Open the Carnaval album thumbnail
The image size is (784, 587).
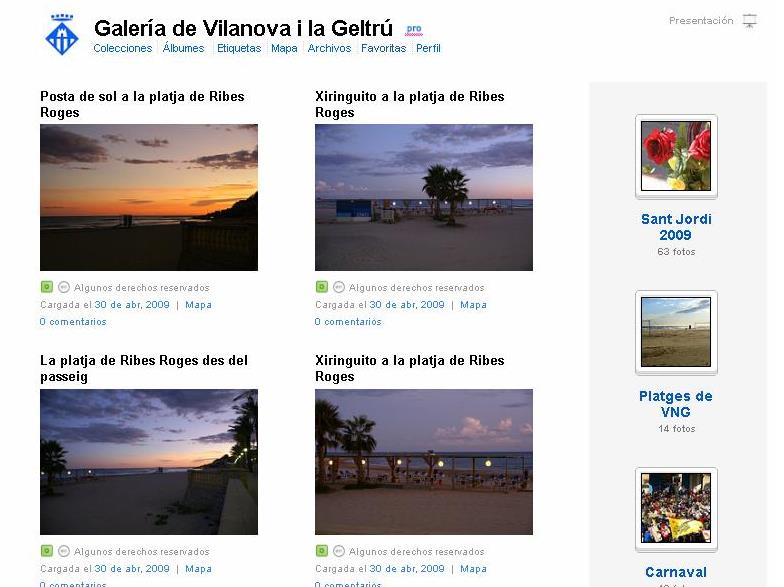coord(676,508)
